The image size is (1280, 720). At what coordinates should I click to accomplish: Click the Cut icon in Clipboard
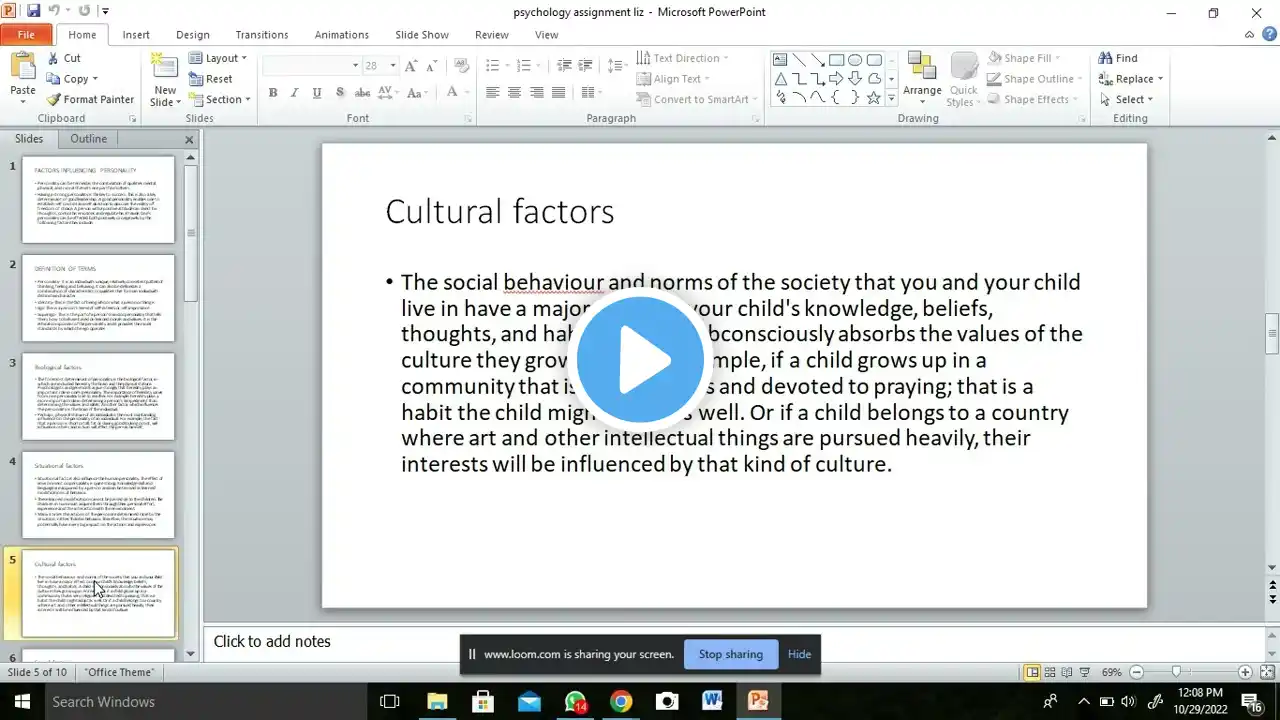click(x=63, y=58)
